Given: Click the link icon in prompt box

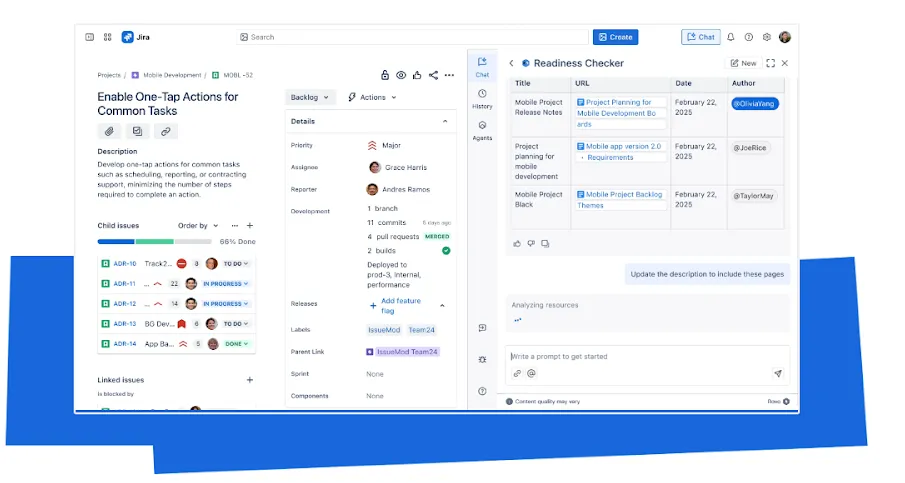Looking at the screenshot, I should coord(517,373).
